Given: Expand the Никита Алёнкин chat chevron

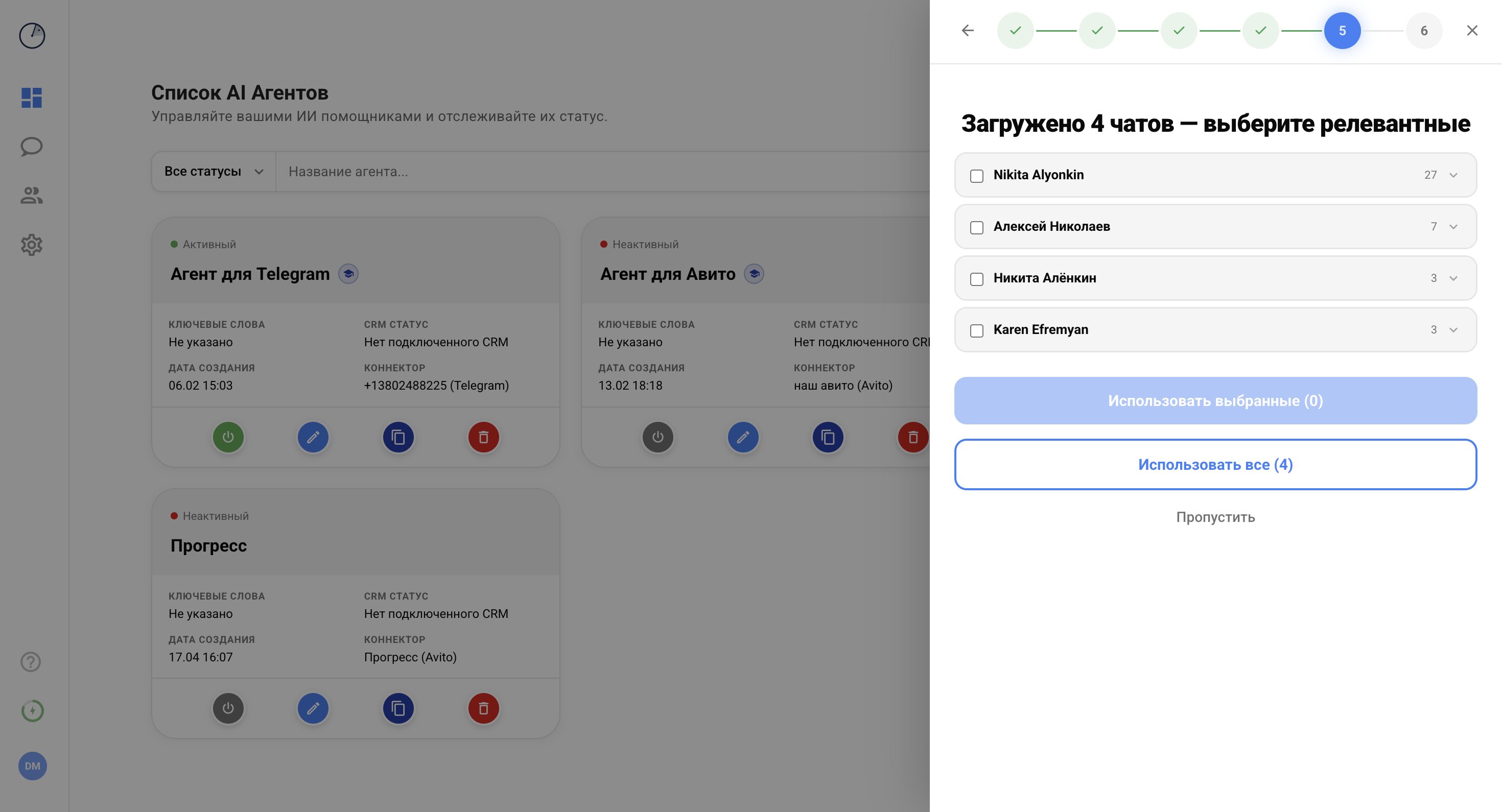Looking at the screenshot, I should click(1453, 278).
